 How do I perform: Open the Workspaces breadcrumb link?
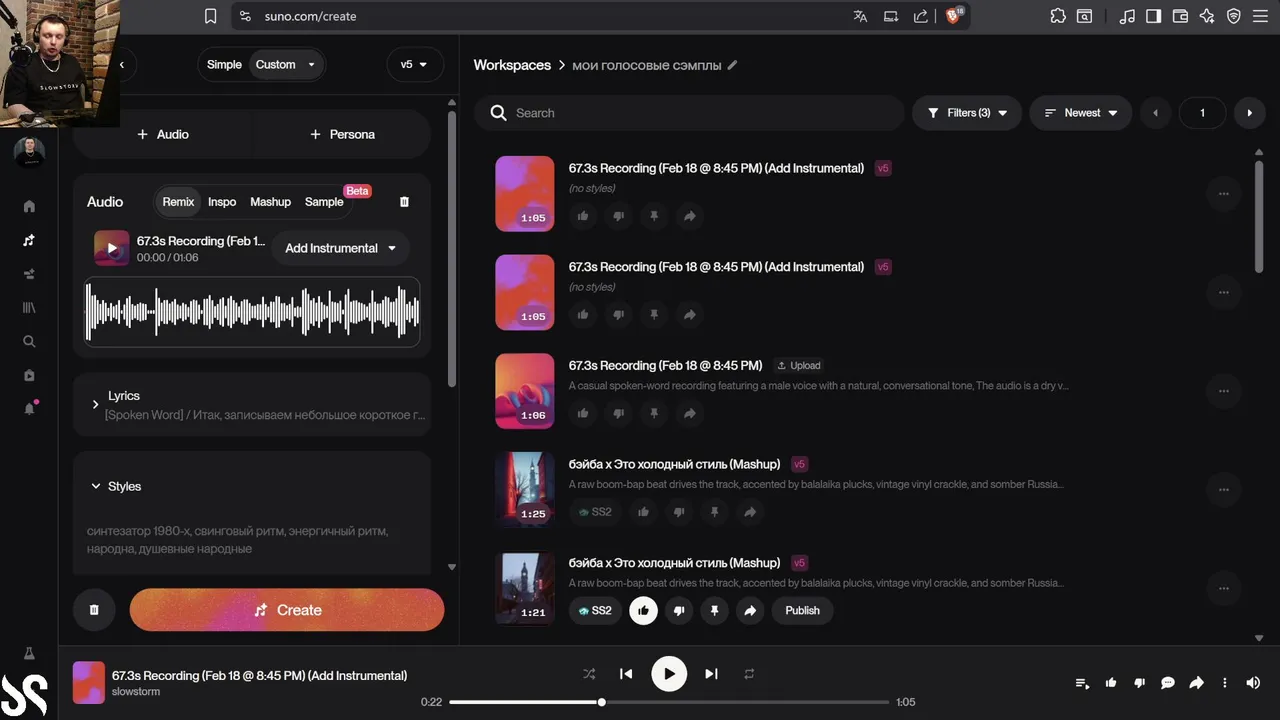coord(512,65)
